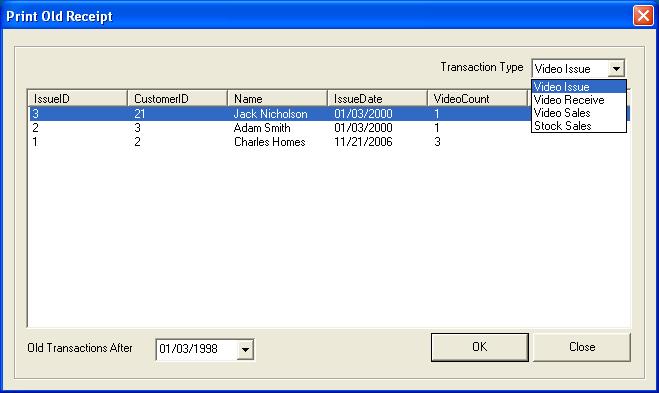Click VideoCount 3 in Charles Homes row
The image size is (659, 393).
[437, 142]
